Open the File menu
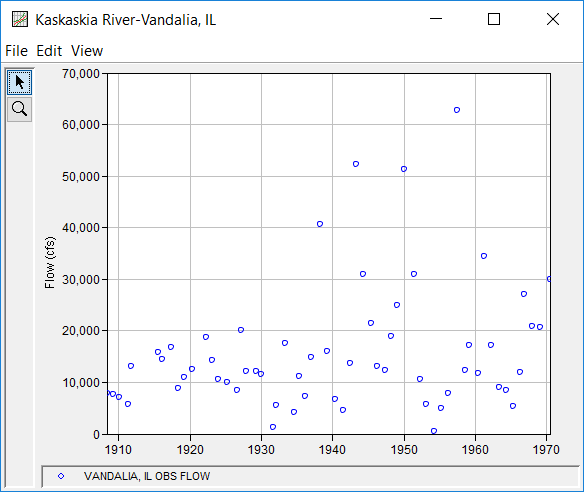This screenshot has height=492, width=584. pos(16,51)
